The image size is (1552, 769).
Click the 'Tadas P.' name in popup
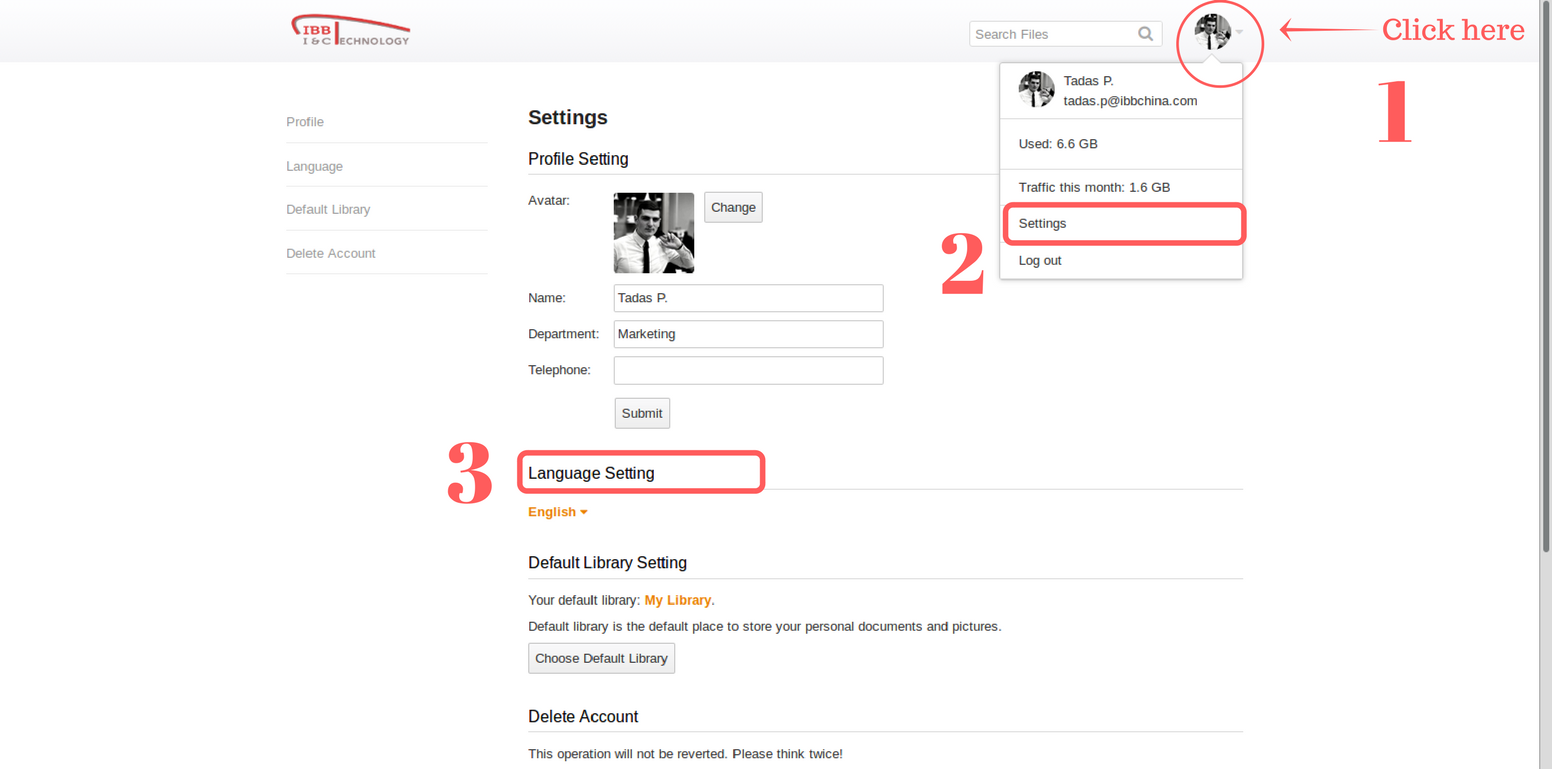tap(1089, 81)
